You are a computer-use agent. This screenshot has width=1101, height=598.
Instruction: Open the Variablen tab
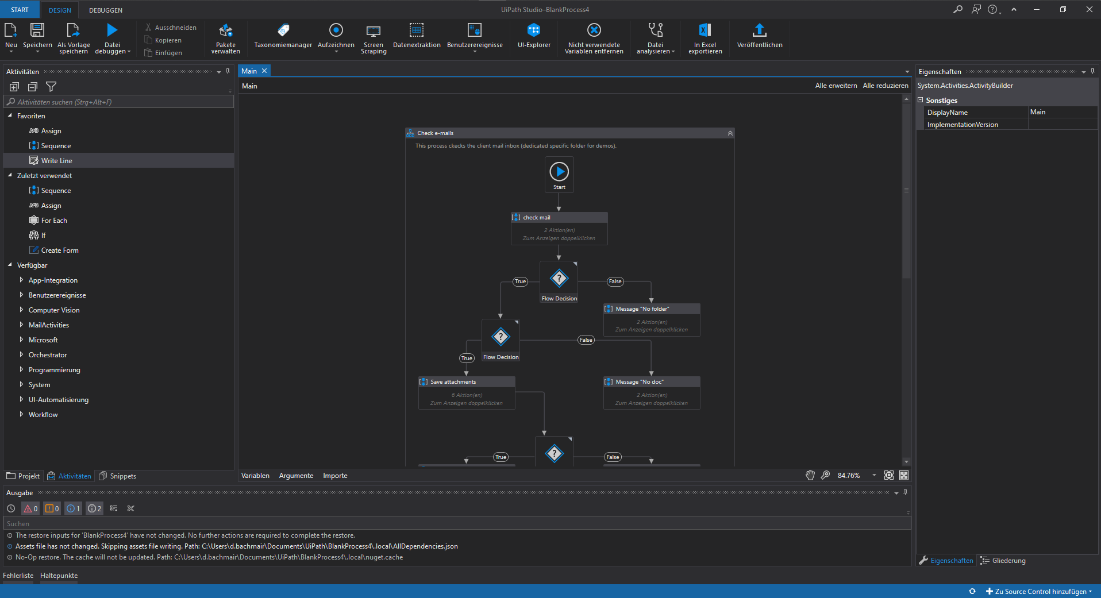[x=256, y=475]
